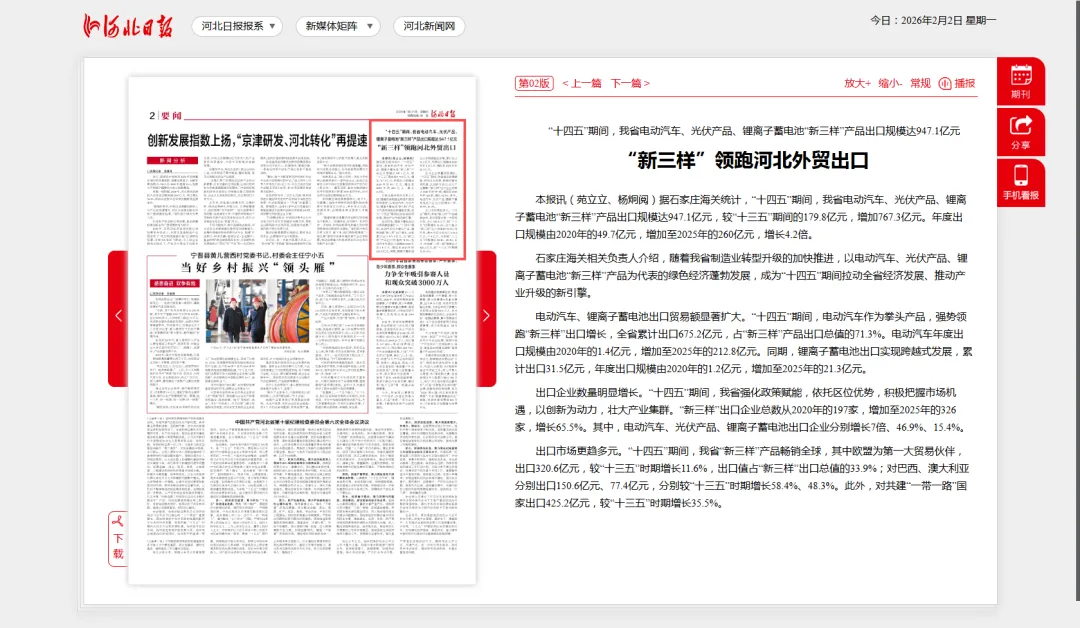The width and height of the screenshot is (1080, 628).
Task: Enlarge text with 放大+
Action: (857, 83)
